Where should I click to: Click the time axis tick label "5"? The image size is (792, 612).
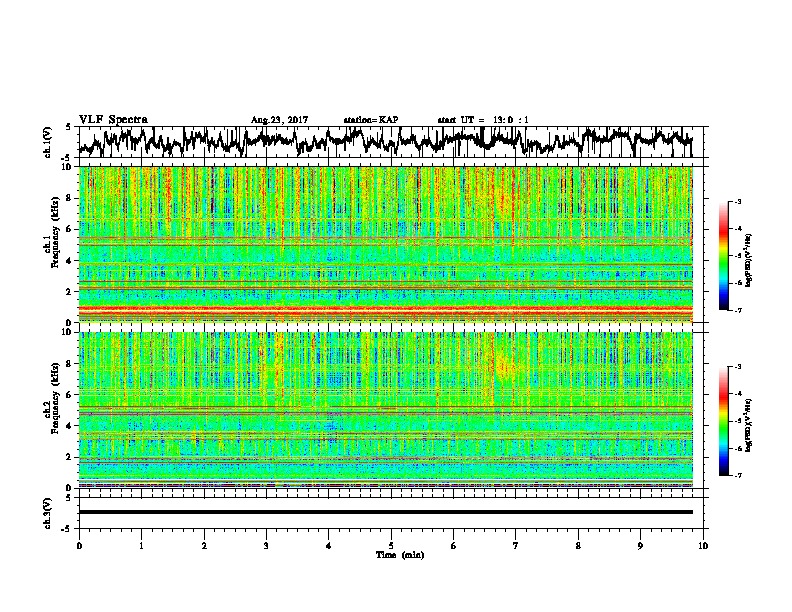pyautogui.click(x=391, y=546)
